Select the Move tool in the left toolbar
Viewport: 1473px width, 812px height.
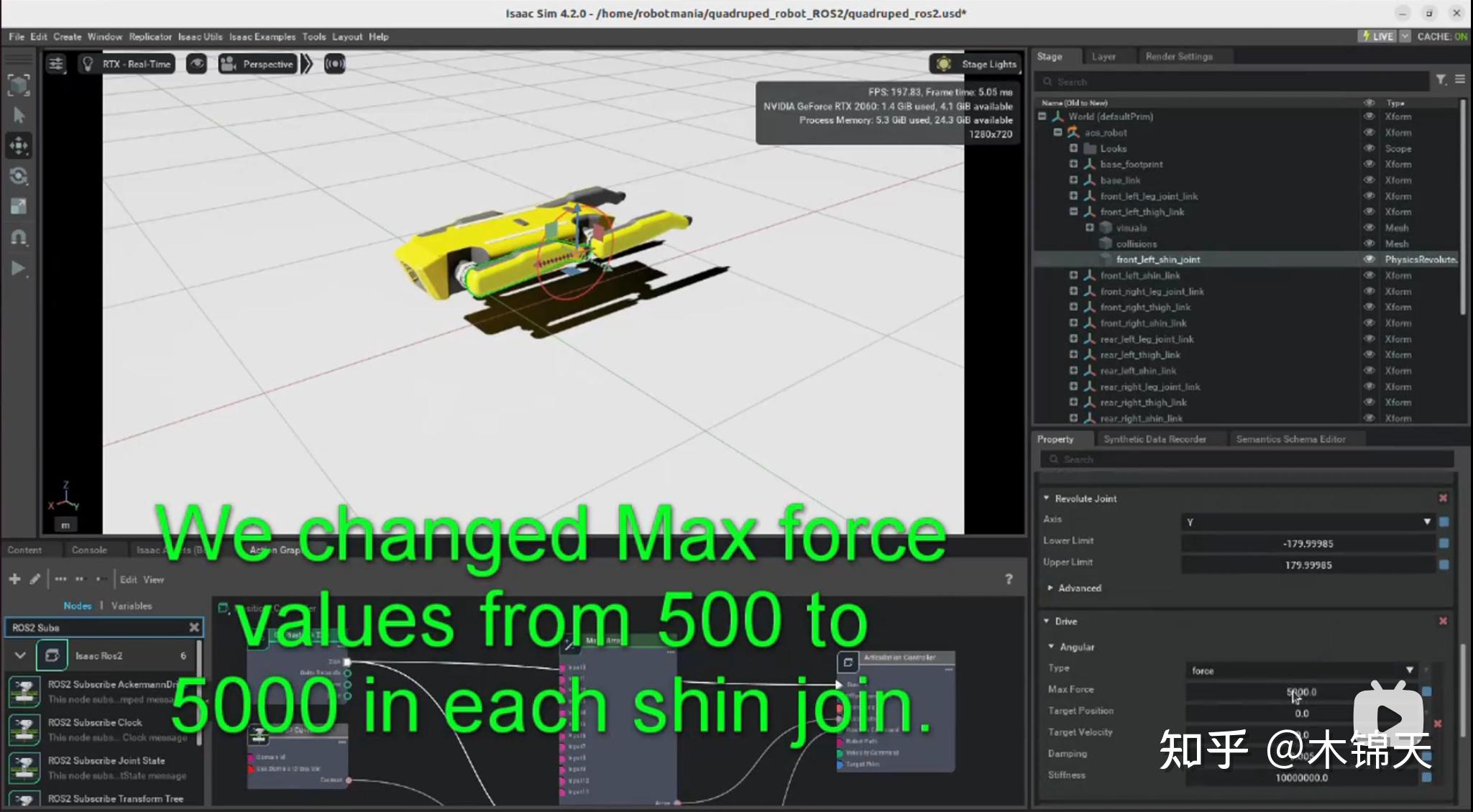[x=19, y=146]
